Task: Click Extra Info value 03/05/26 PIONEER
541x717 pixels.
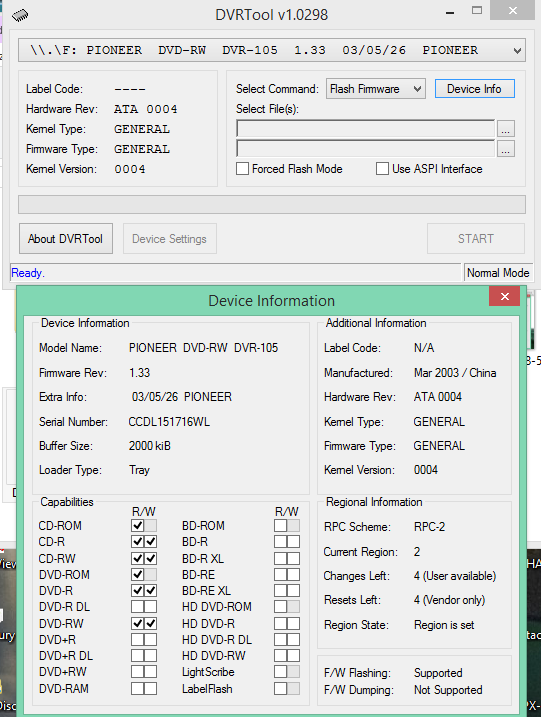Action: [x=182, y=396]
